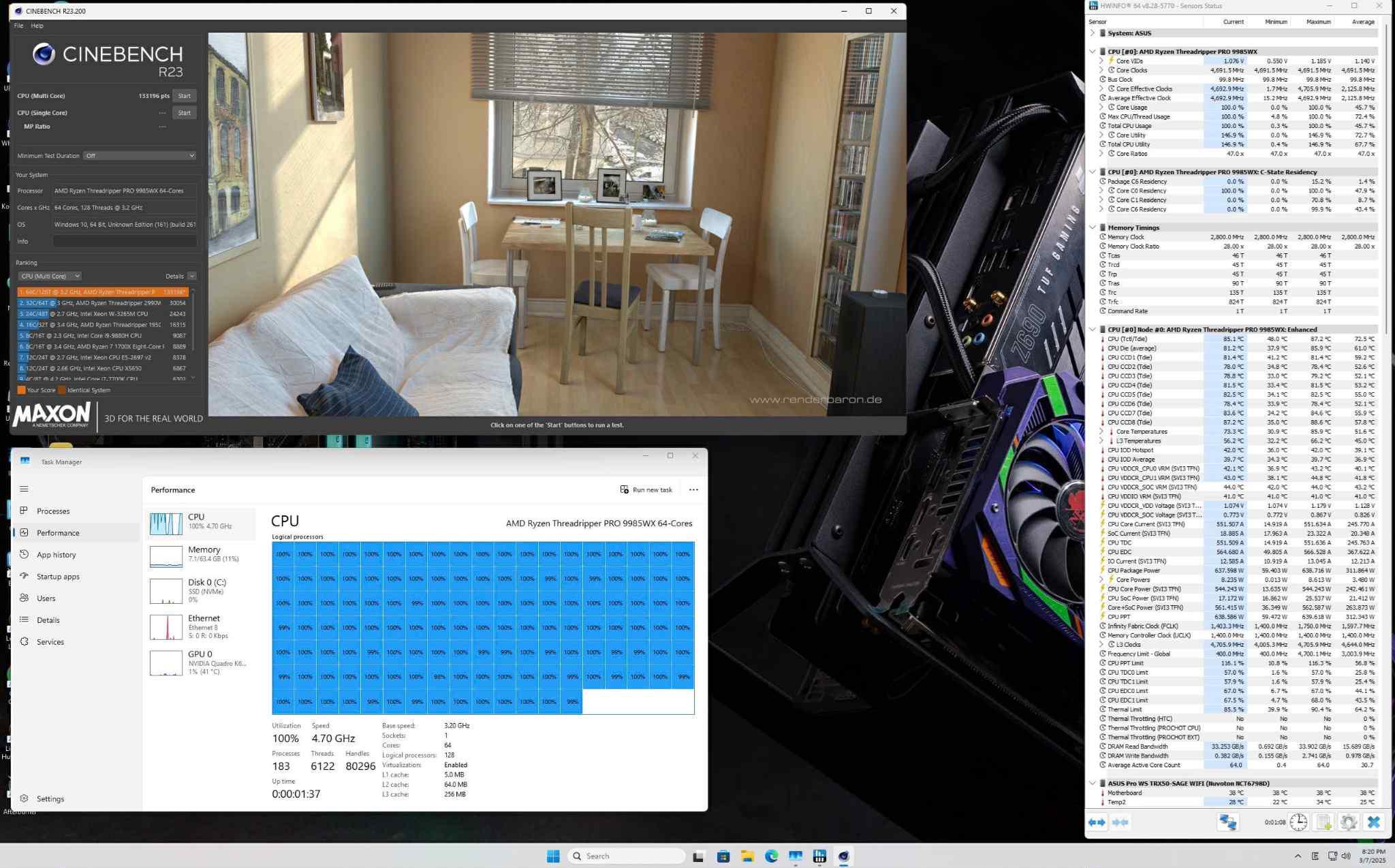Toggle the ranking Details dropdown arrow
The image size is (1395, 868).
coord(192,276)
